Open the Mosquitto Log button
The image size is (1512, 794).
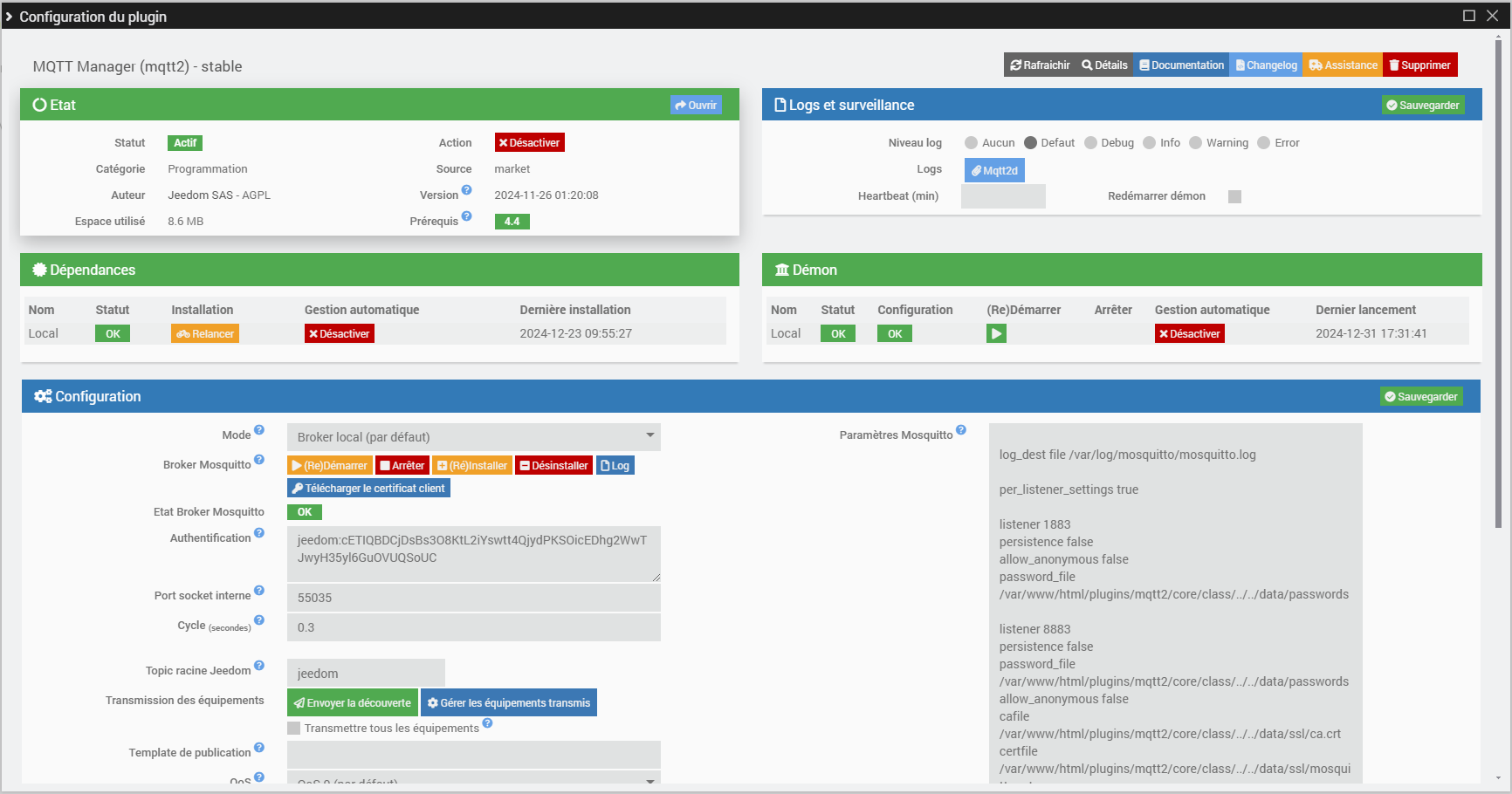pos(615,466)
